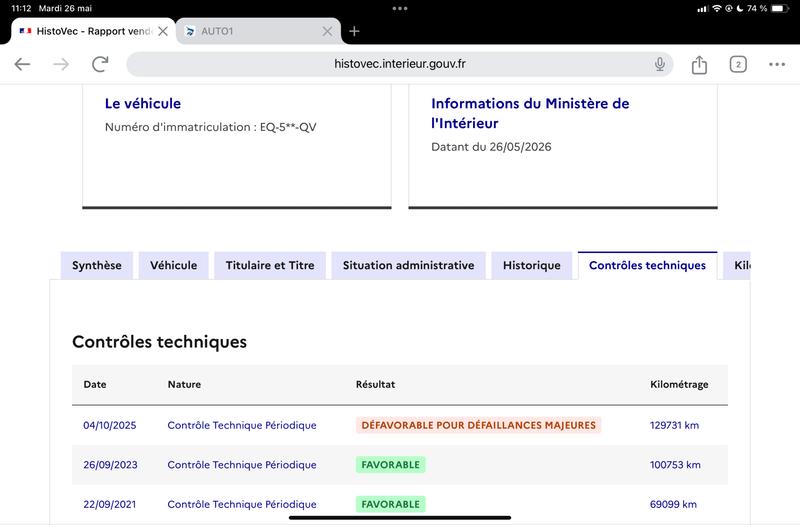Screen dimensions: 800x525
Task: Reload the HistoVec page
Action: click(100, 64)
